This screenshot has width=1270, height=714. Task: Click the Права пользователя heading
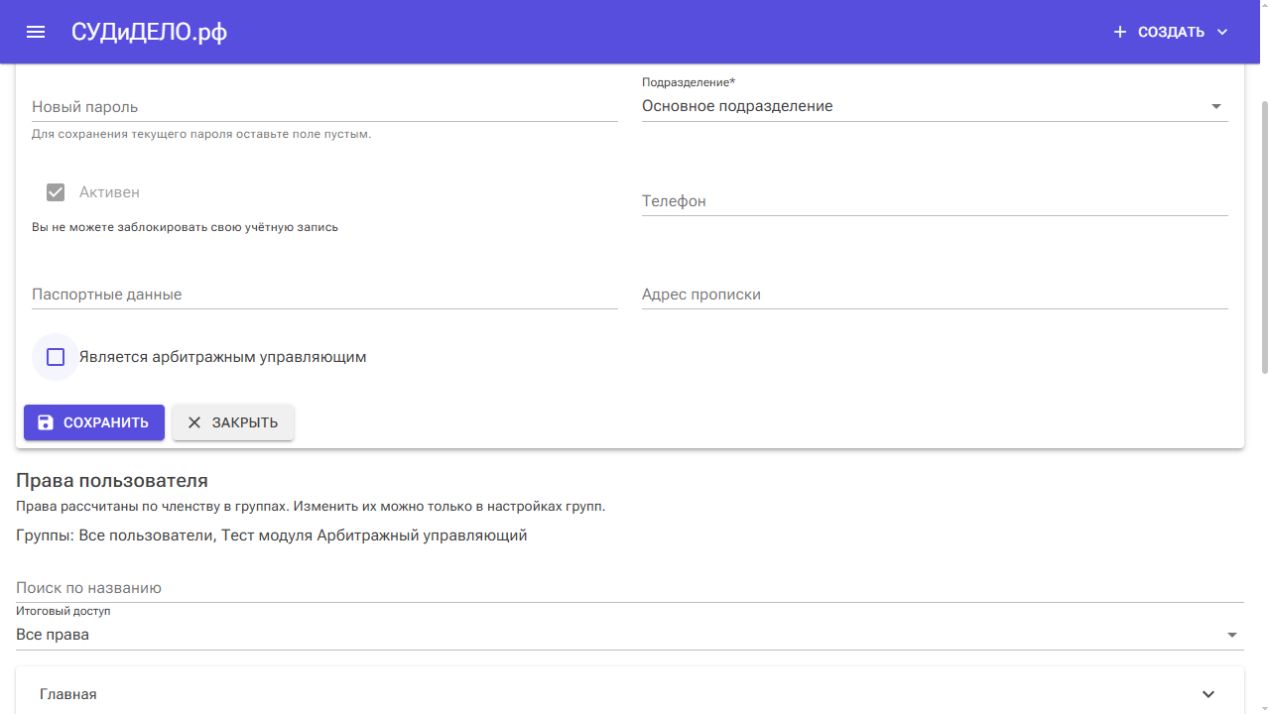pyautogui.click(x=112, y=480)
